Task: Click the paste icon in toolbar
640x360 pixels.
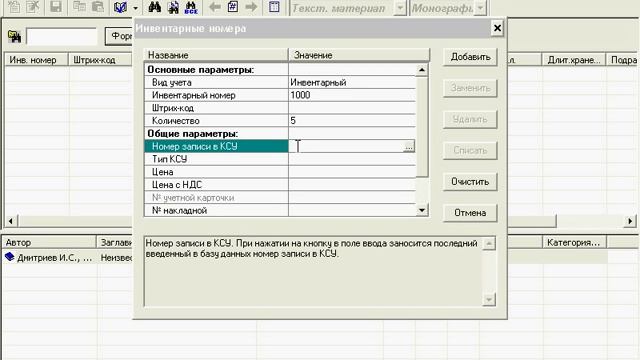Action: pyautogui.click(x=98, y=7)
